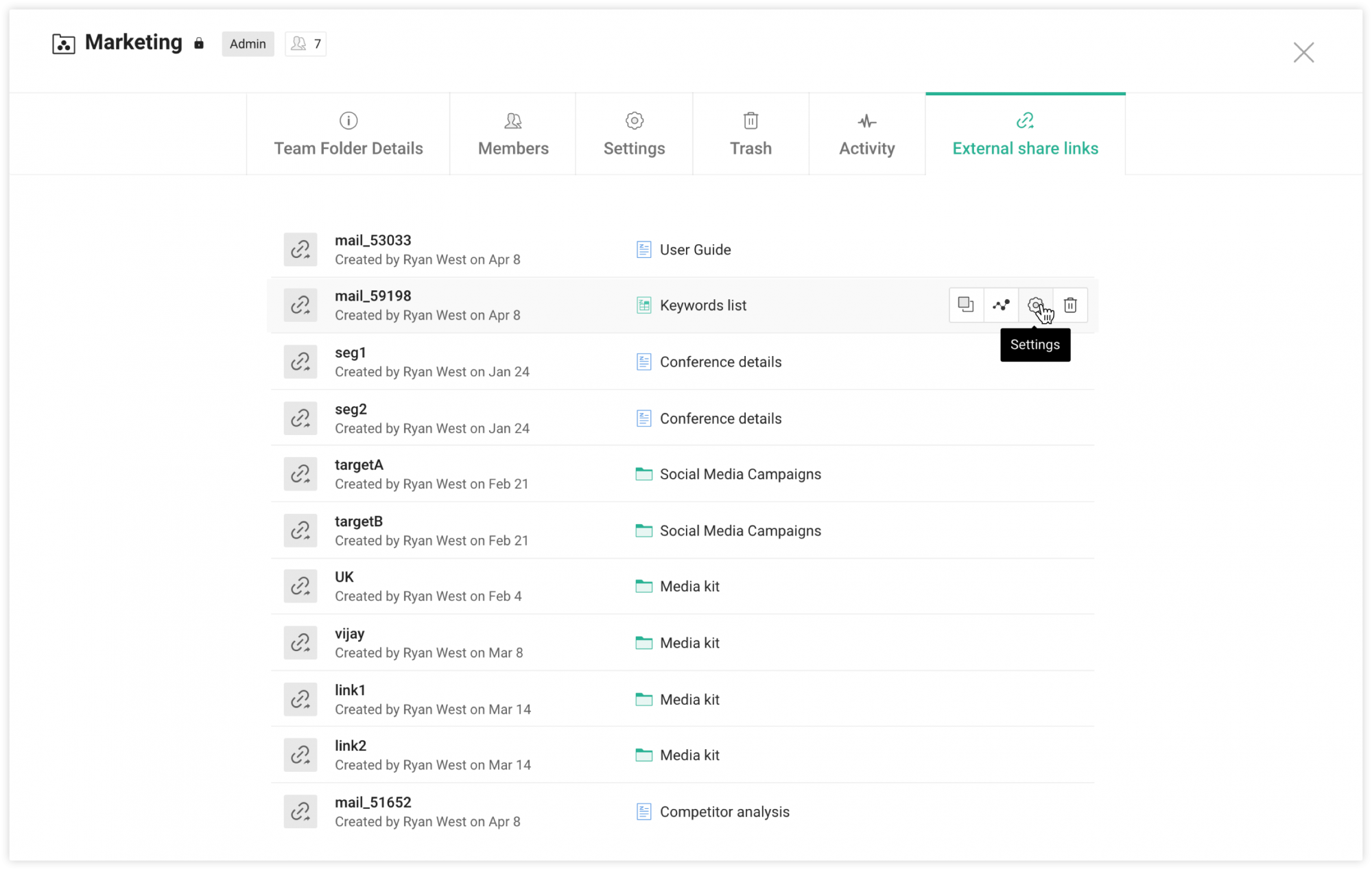
Task: Switch to the Settings tab
Action: pyautogui.click(x=634, y=134)
